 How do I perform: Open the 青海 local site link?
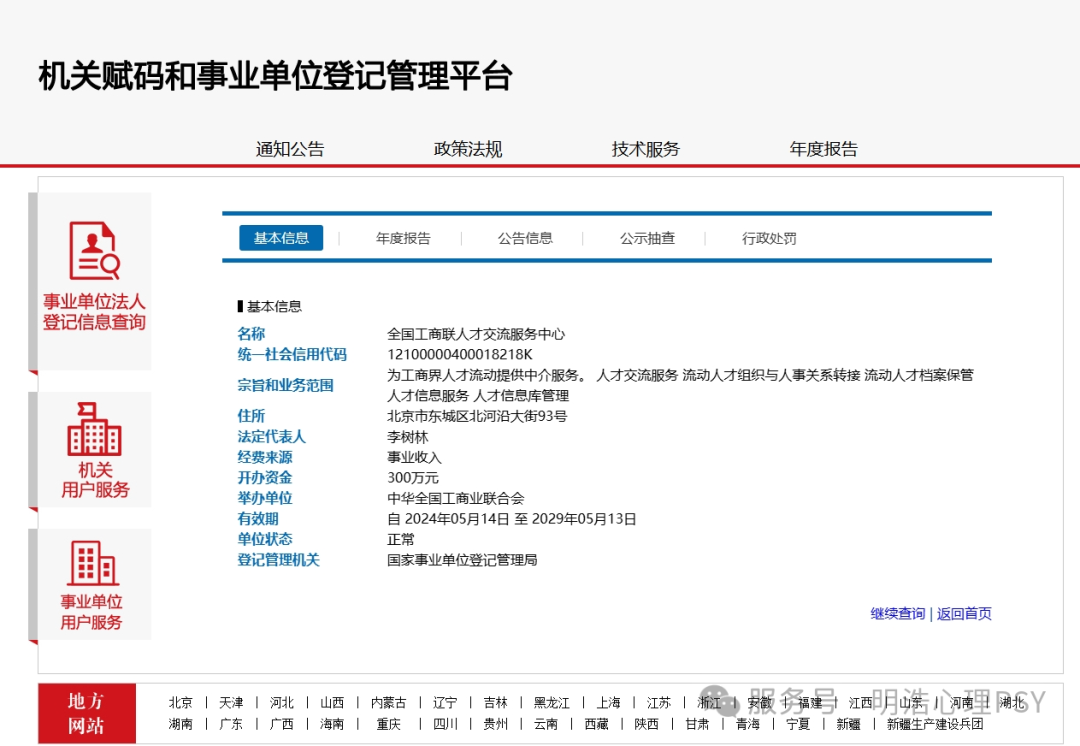[747, 724]
